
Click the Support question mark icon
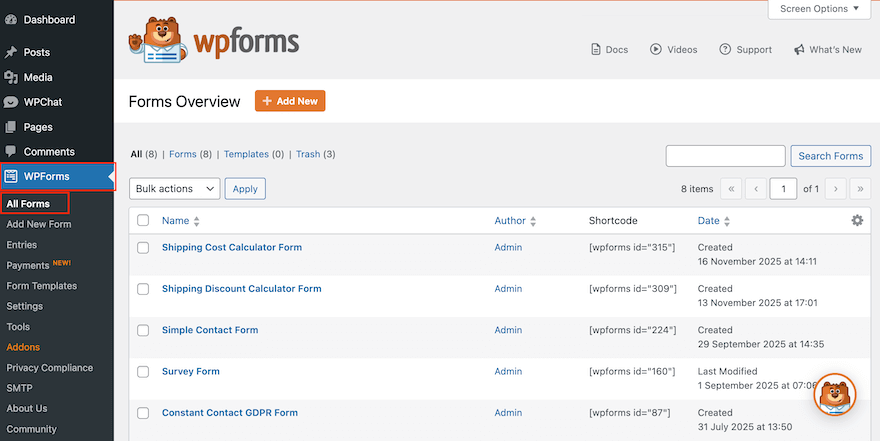pos(725,49)
